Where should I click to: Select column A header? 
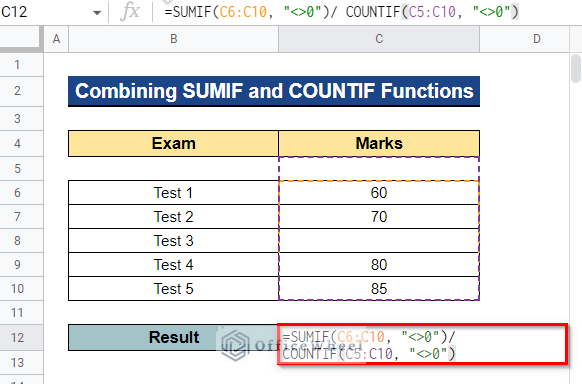coord(56,39)
